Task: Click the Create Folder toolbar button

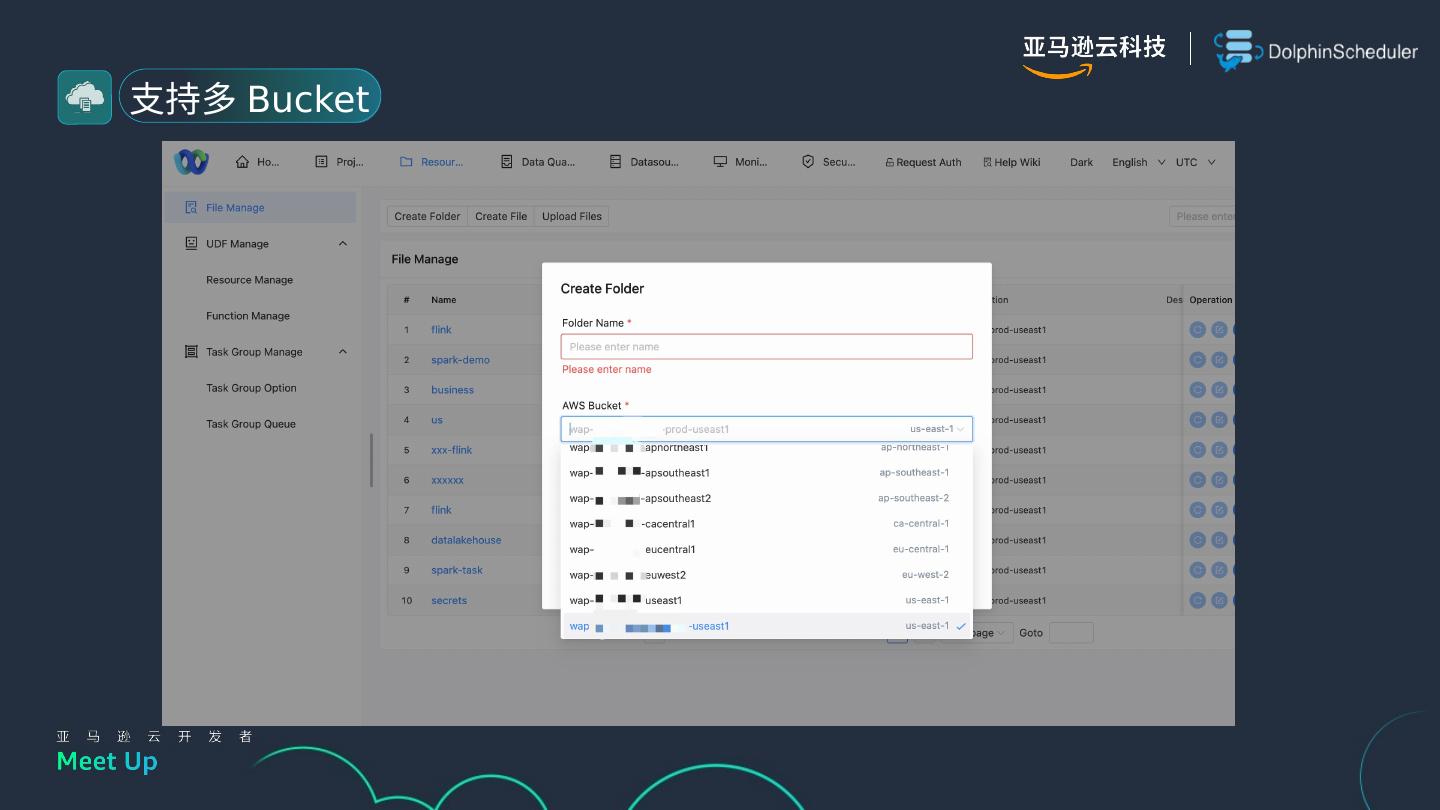Action: click(x=427, y=216)
